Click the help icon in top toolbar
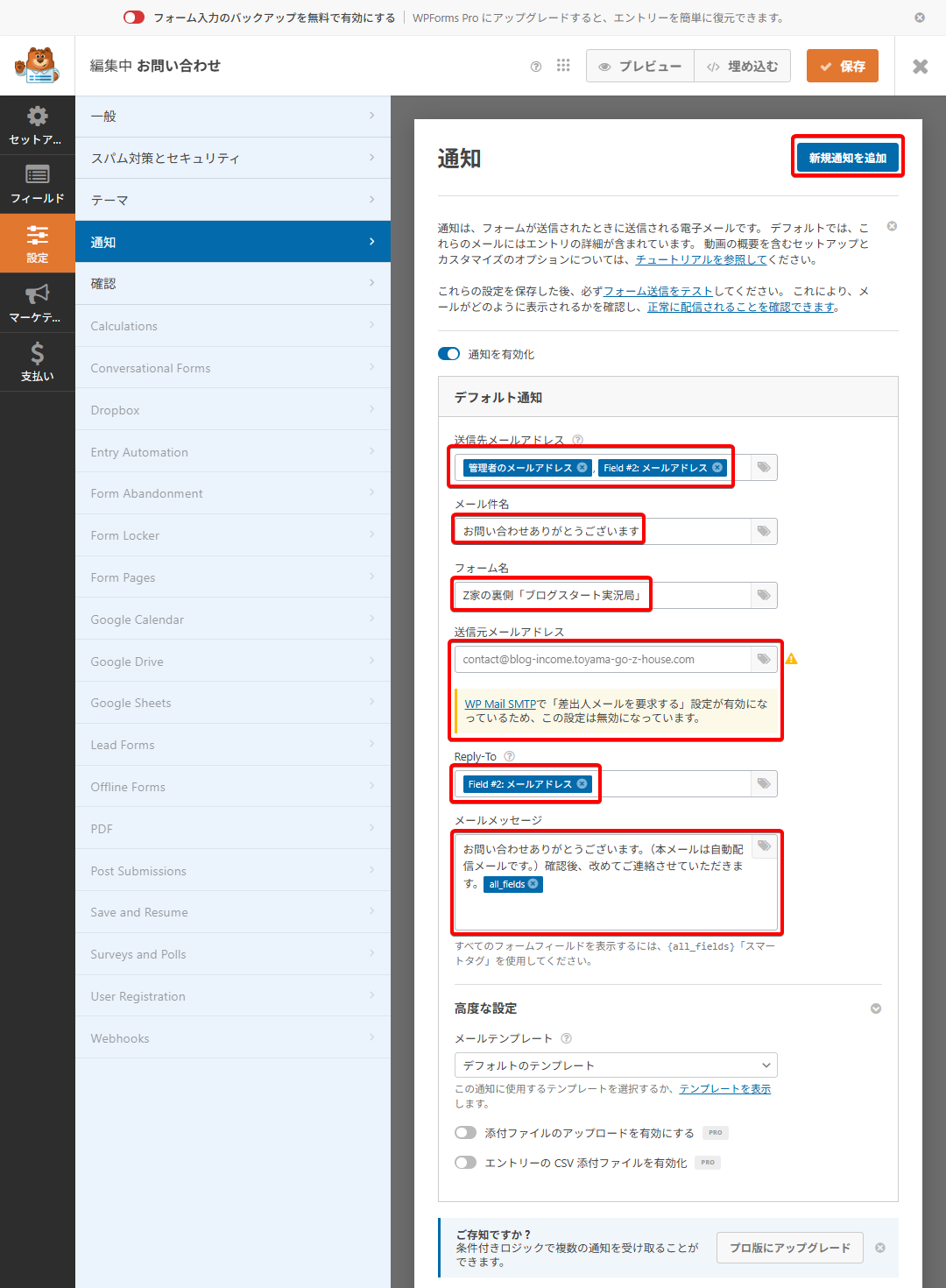The image size is (946, 1288). click(x=536, y=67)
